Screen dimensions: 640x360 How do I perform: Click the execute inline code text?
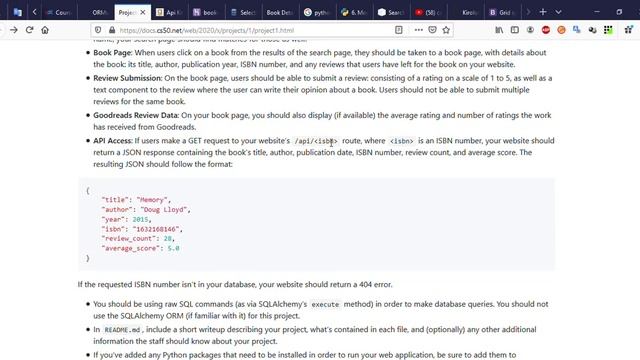tap(325, 304)
